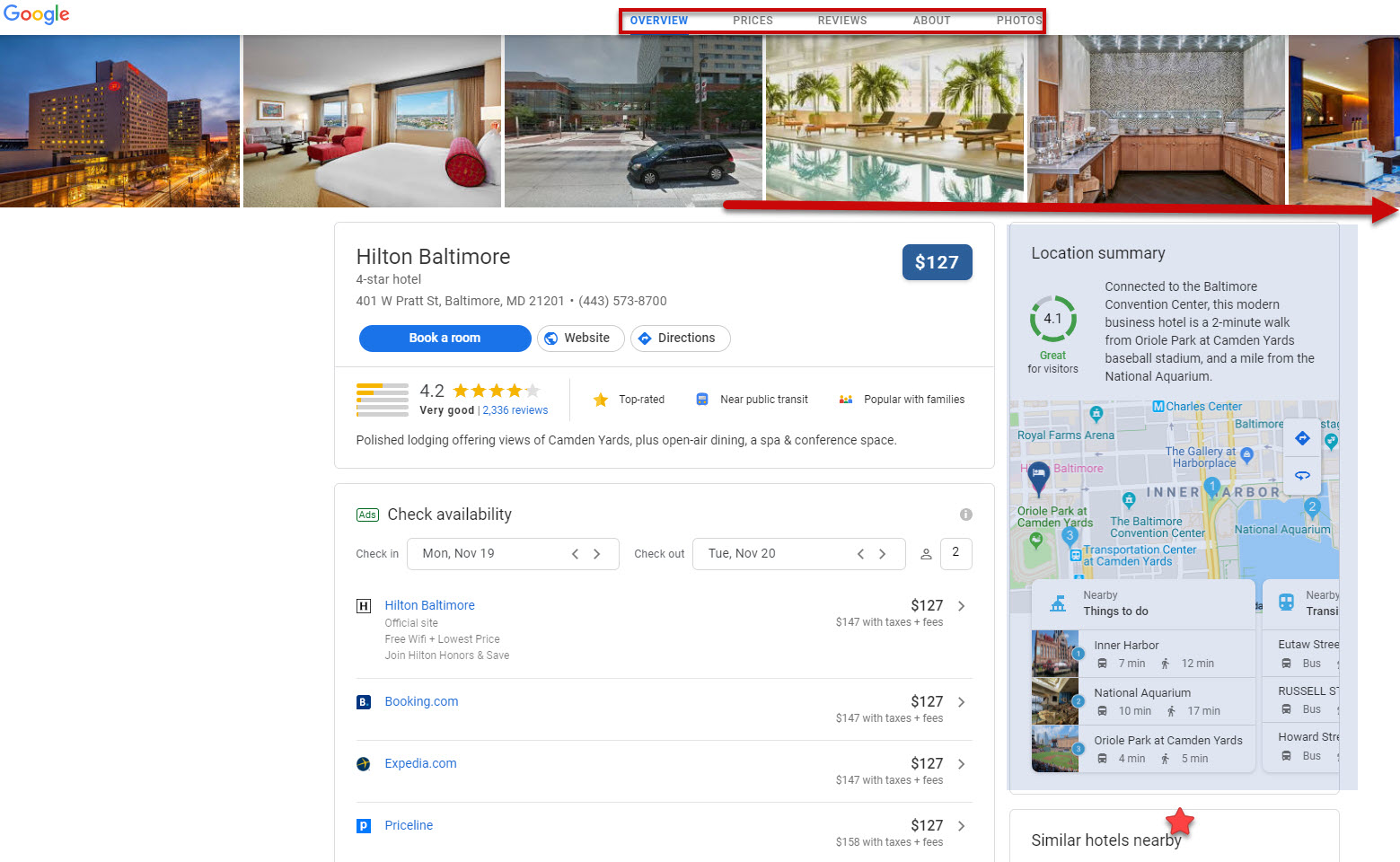This screenshot has width=1400, height=862.
Task: Click the blue $127 price button
Action: coord(937,262)
